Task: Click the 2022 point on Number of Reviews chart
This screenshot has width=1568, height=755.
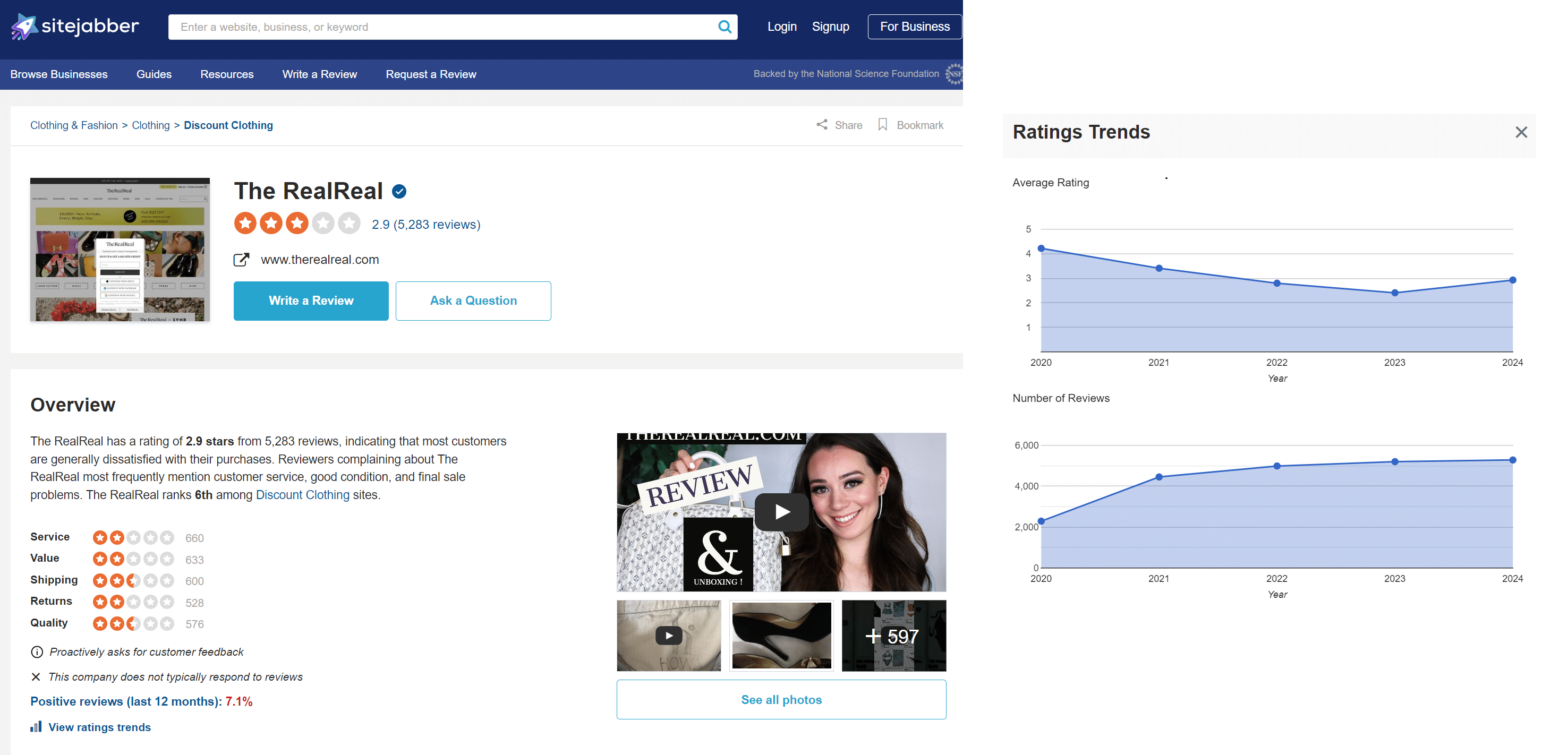Action: [x=1277, y=466]
